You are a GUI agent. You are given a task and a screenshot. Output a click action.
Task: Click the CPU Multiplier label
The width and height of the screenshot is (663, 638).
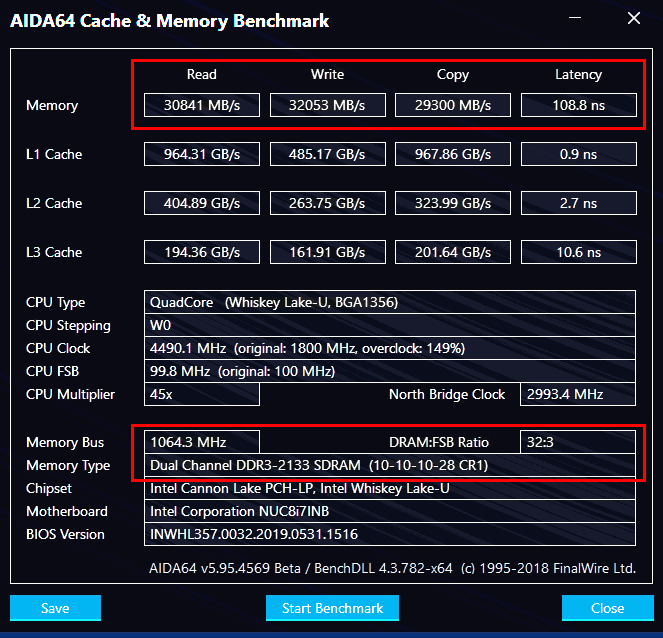(70, 394)
